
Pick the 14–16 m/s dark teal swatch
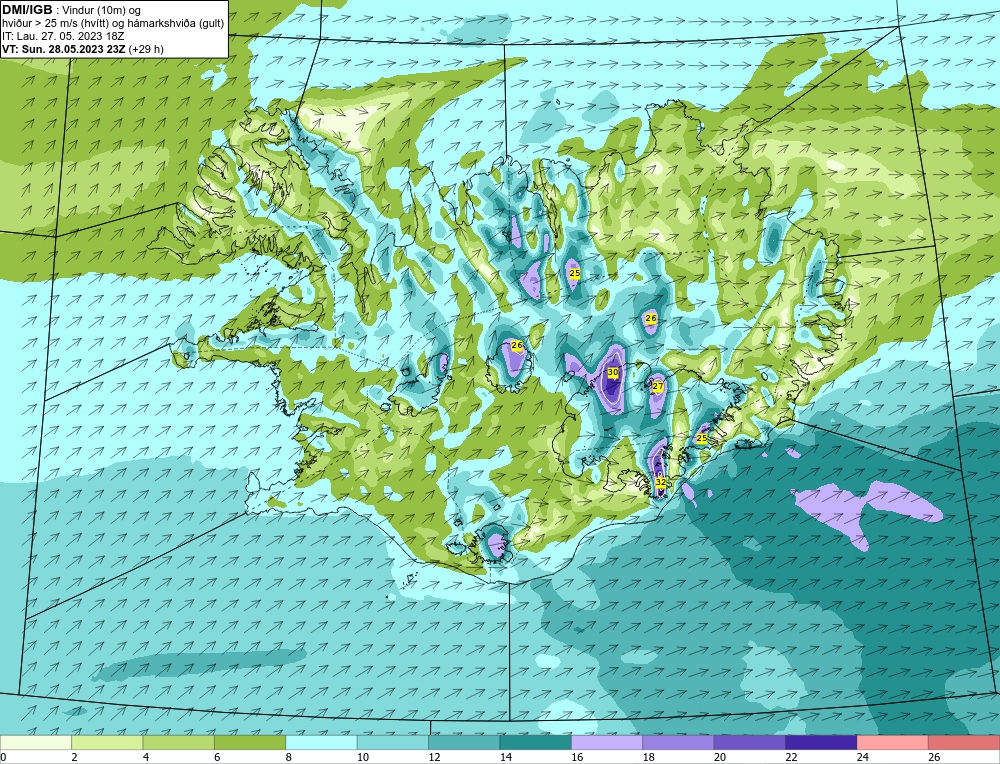coord(536,742)
